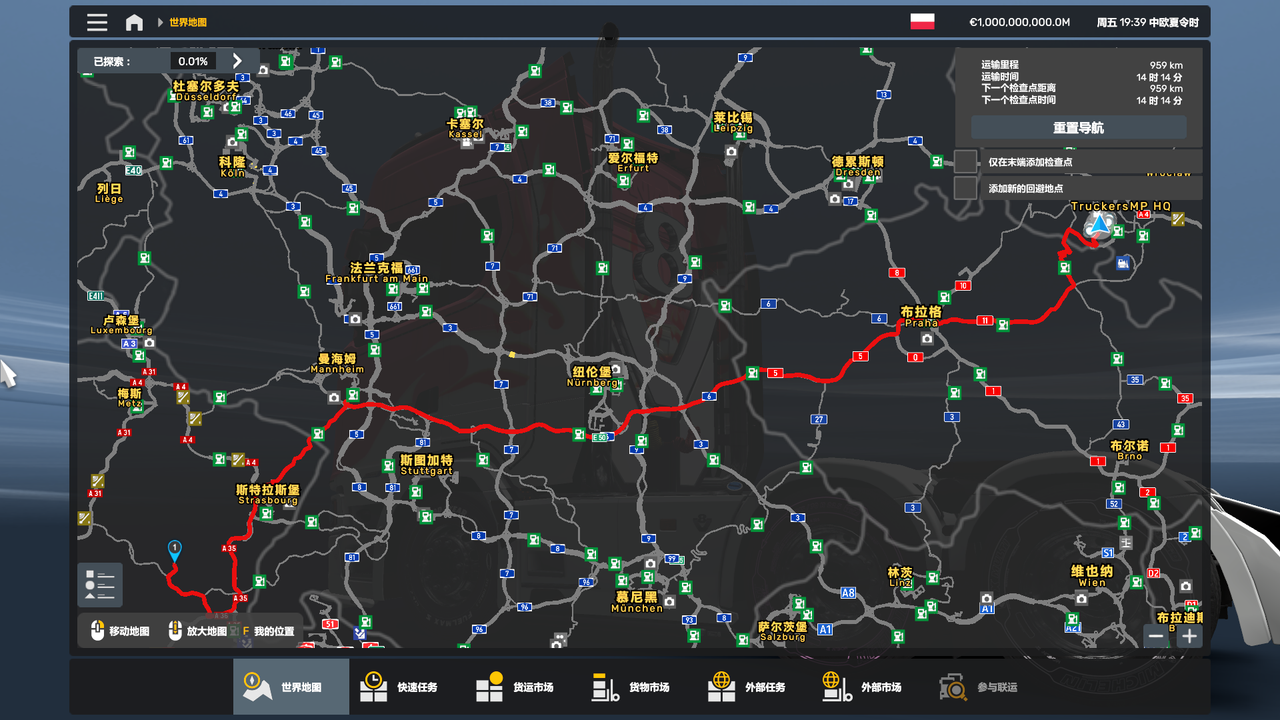Open the hamburger main menu
The height and width of the screenshot is (720, 1280).
coord(97,22)
